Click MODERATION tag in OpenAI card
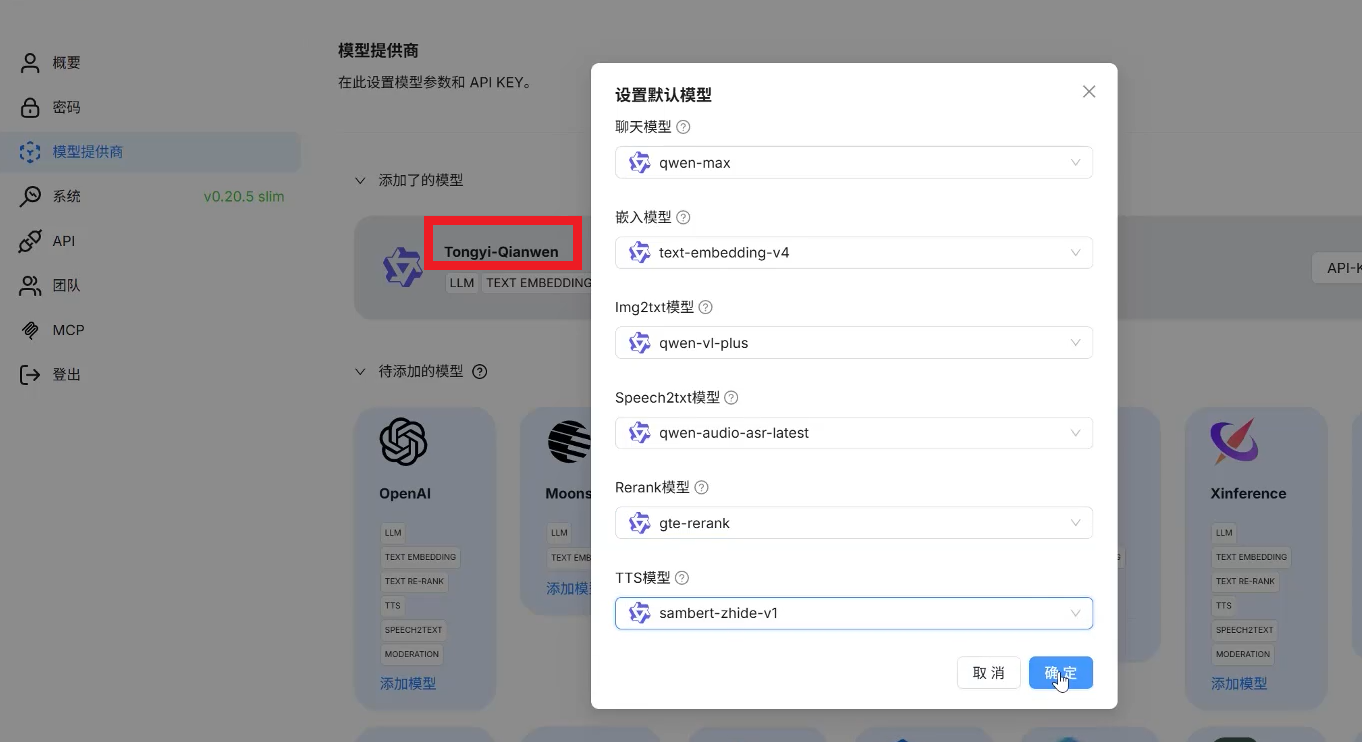 (x=412, y=654)
